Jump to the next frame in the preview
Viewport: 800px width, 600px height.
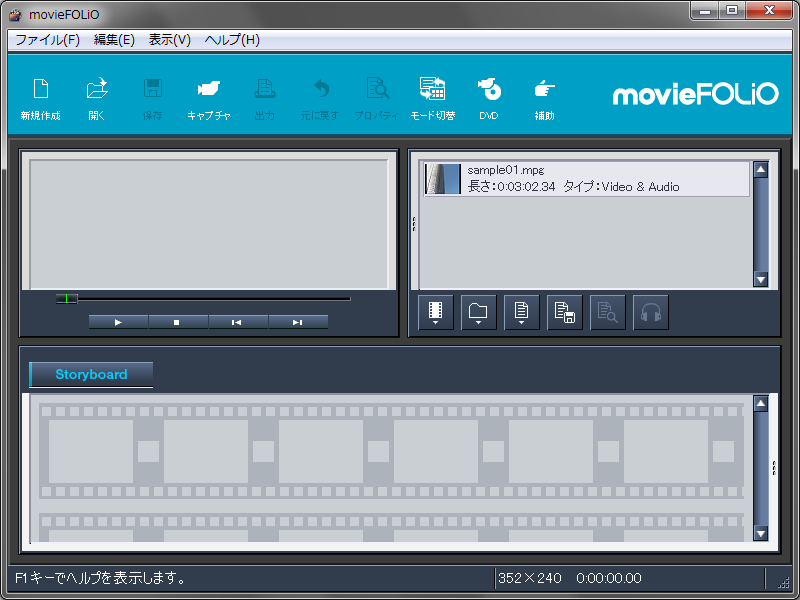pyautogui.click(x=298, y=322)
